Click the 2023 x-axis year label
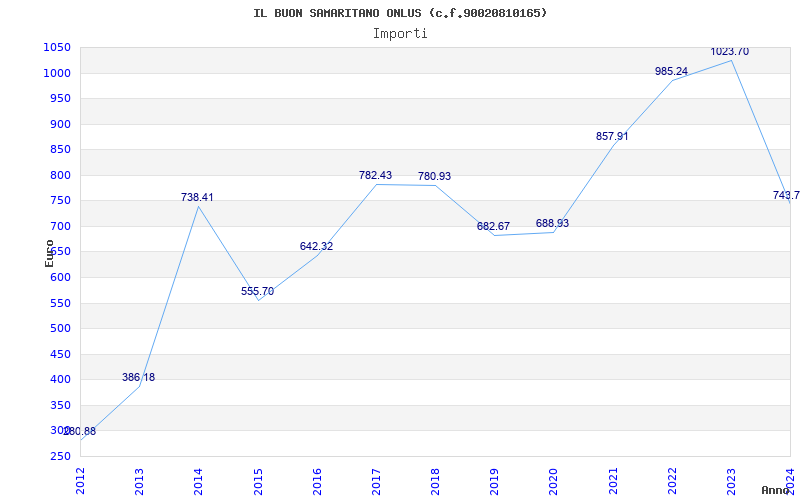This screenshot has height=500, width=800. coord(731,481)
